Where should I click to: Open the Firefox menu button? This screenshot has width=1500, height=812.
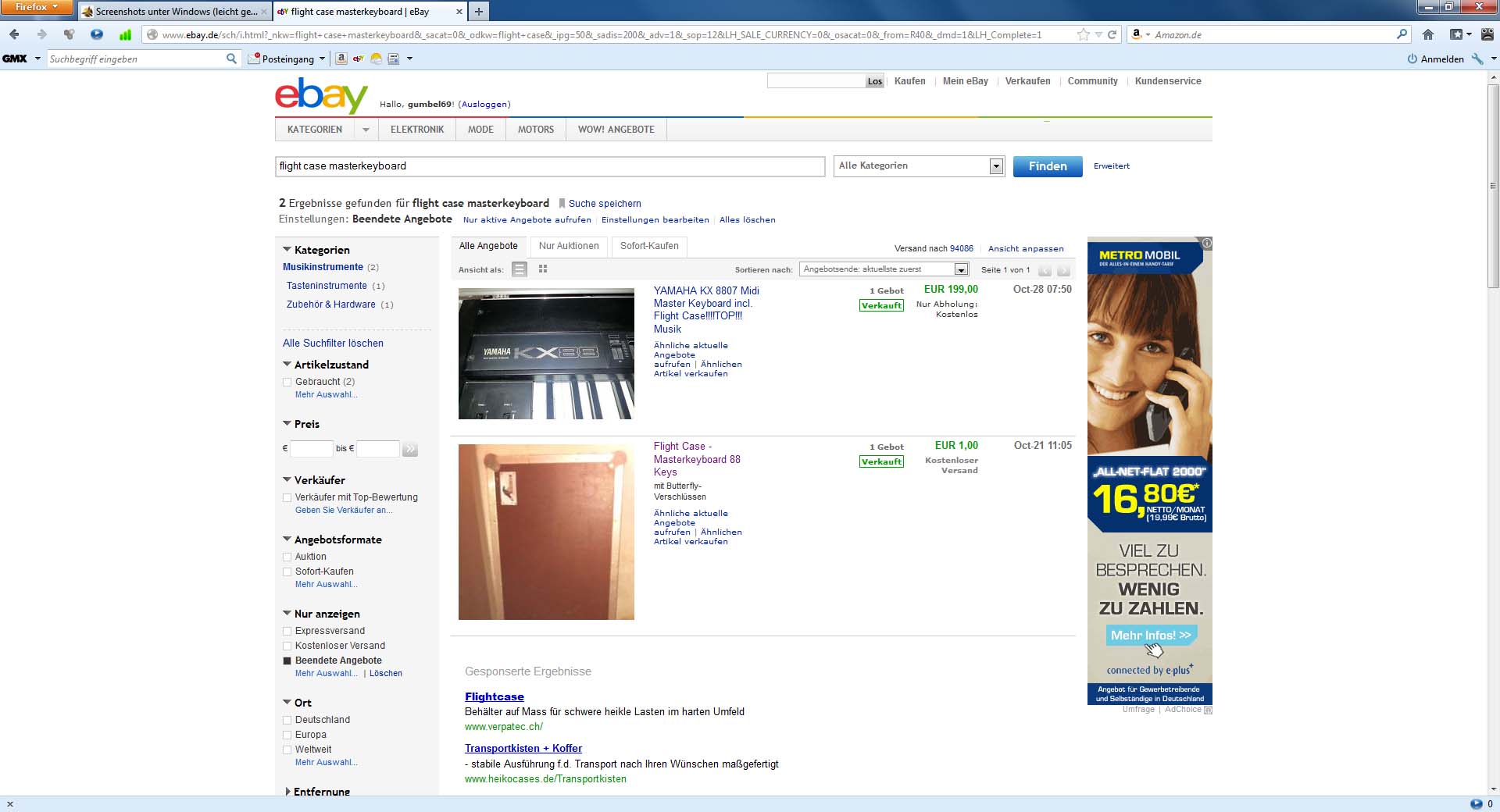coord(37,7)
